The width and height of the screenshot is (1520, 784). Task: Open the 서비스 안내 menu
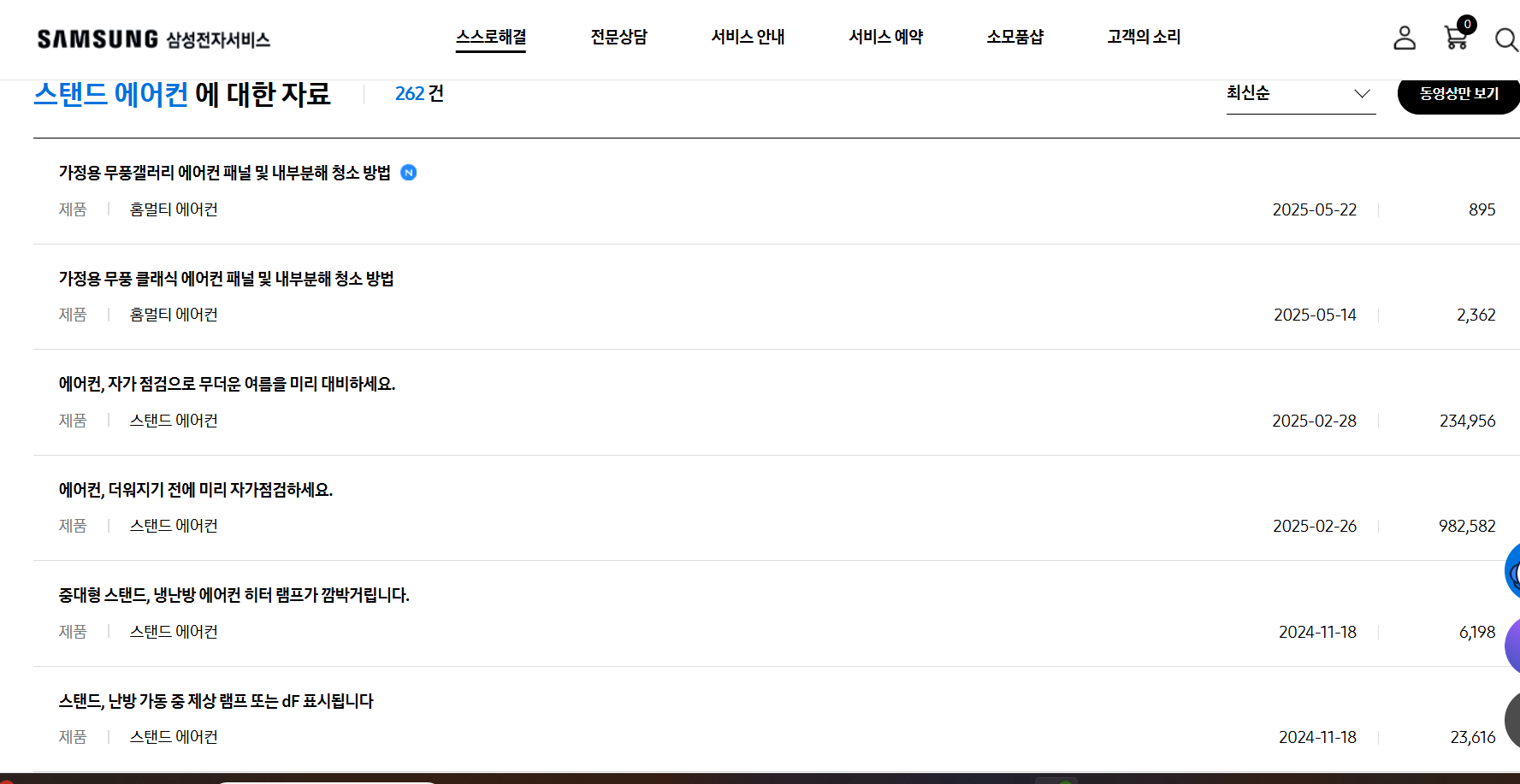click(748, 37)
